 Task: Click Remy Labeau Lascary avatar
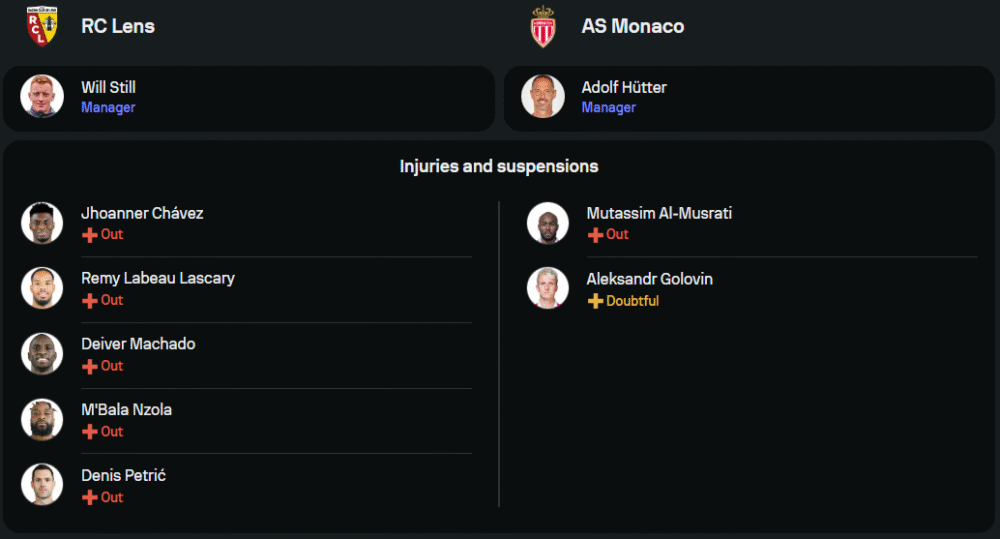point(42,288)
